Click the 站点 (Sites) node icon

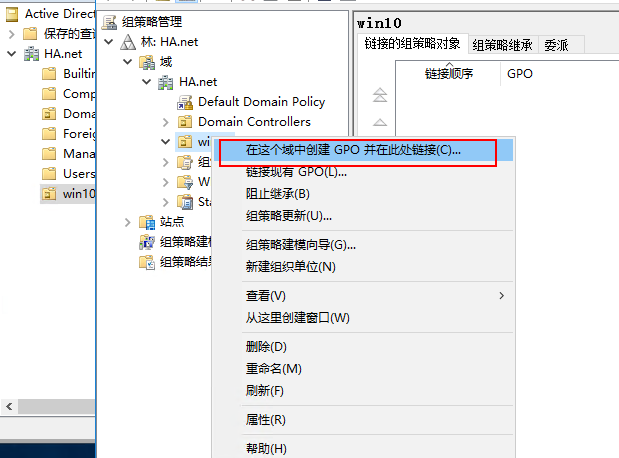[x=146, y=222]
